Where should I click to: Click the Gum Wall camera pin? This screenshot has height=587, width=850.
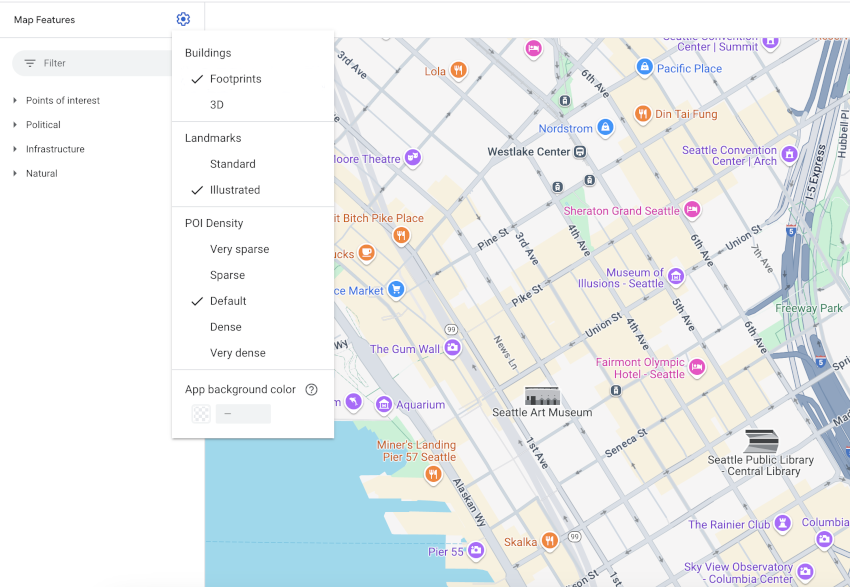pyautogui.click(x=453, y=347)
